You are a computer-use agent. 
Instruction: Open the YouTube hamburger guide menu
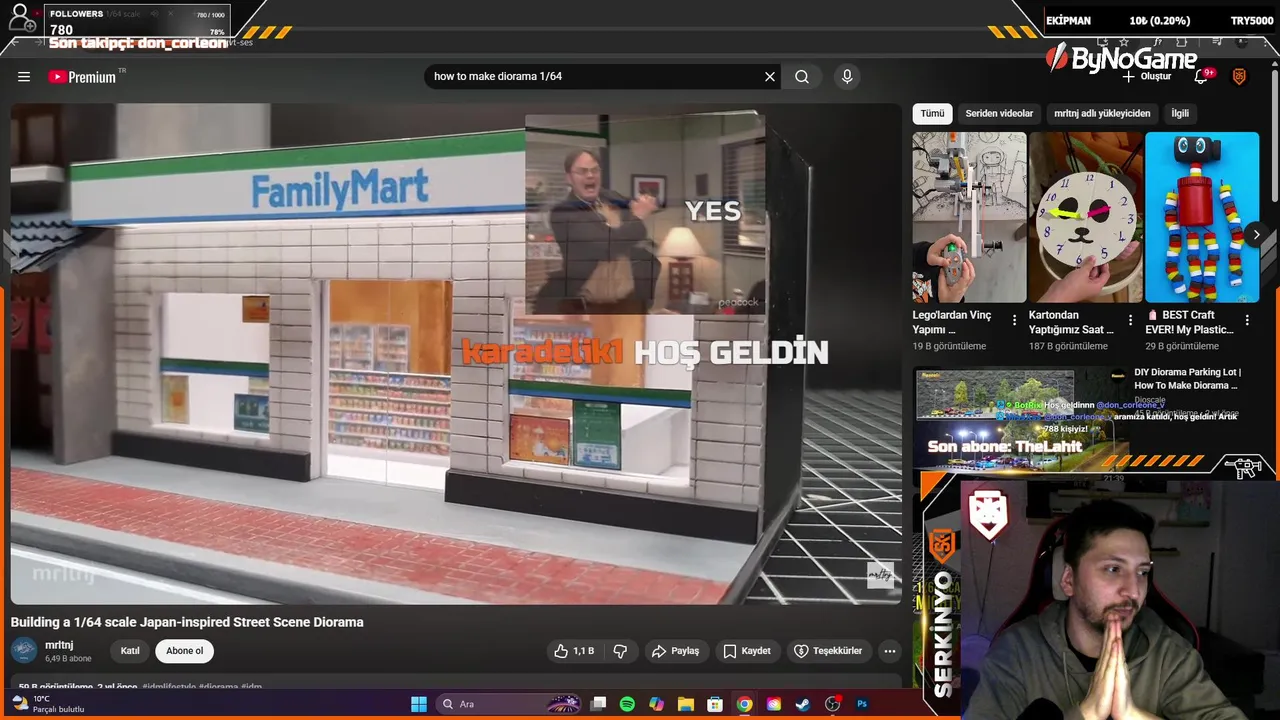click(24, 77)
